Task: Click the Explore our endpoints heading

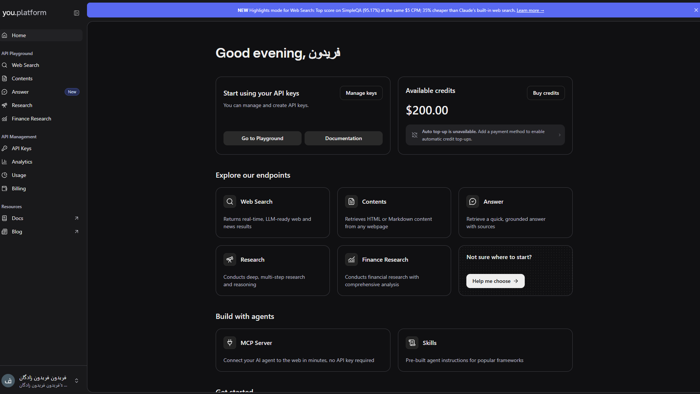Action: click(x=253, y=175)
